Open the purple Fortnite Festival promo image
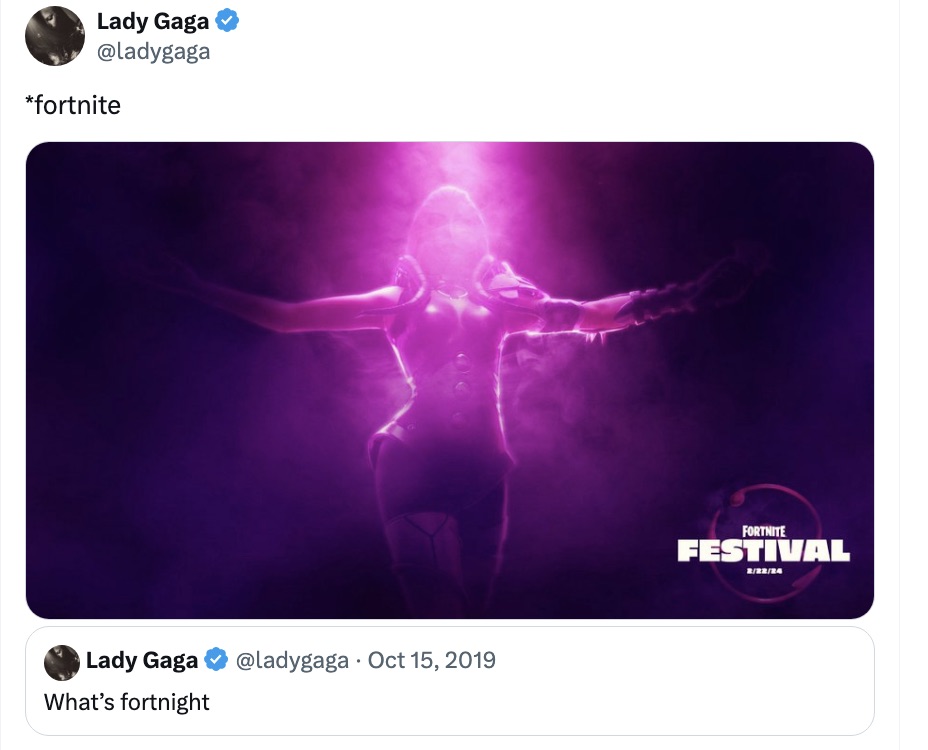928x750 pixels. pyautogui.click(x=300, y=450)
